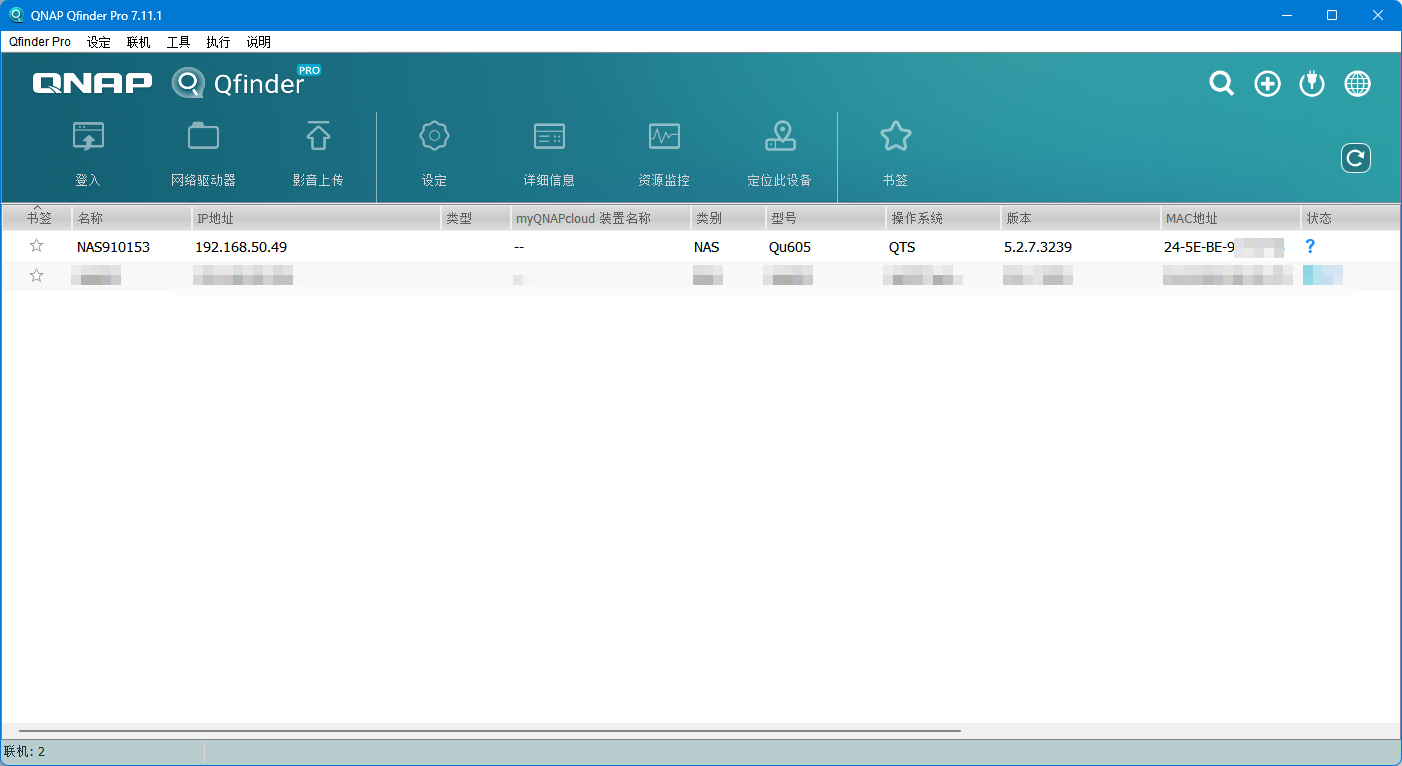Click the horizontal scrollbar at bottom
This screenshot has height=766, width=1402.
490,731
